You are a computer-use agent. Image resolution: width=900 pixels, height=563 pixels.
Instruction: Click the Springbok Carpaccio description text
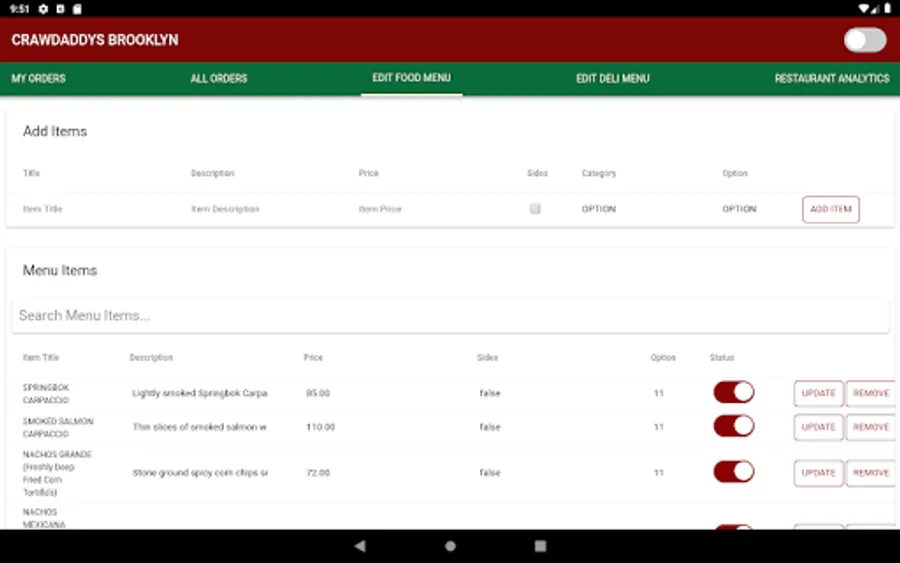(200, 393)
